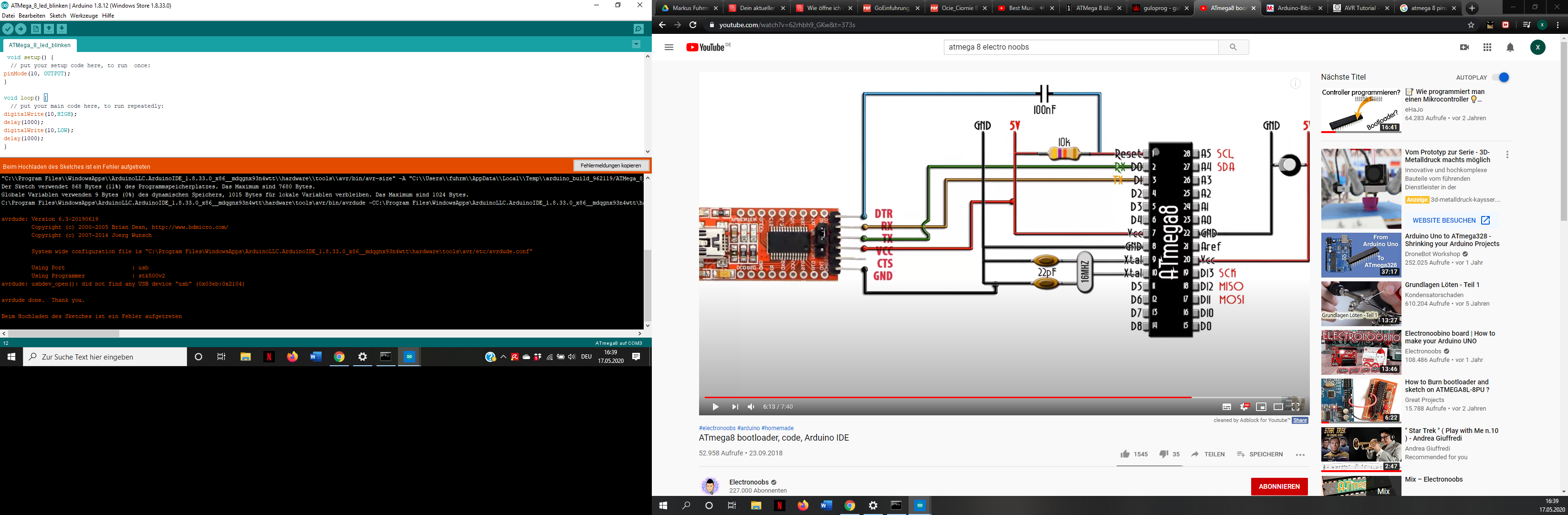Image resolution: width=1568 pixels, height=515 pixels.
Task: Create a new sketch in Arduino toolbar
Action: [36, 29]
